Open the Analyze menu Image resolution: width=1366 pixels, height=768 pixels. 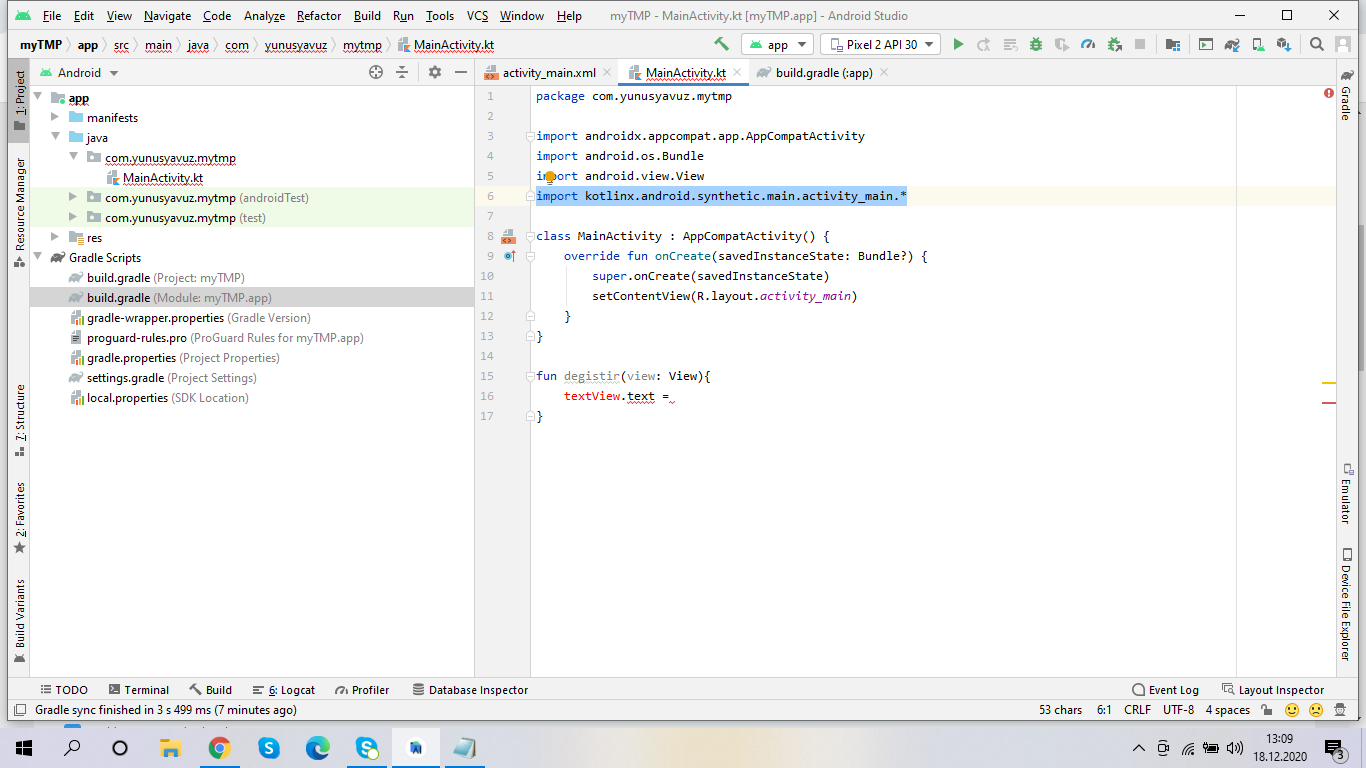tap(264, 16)
